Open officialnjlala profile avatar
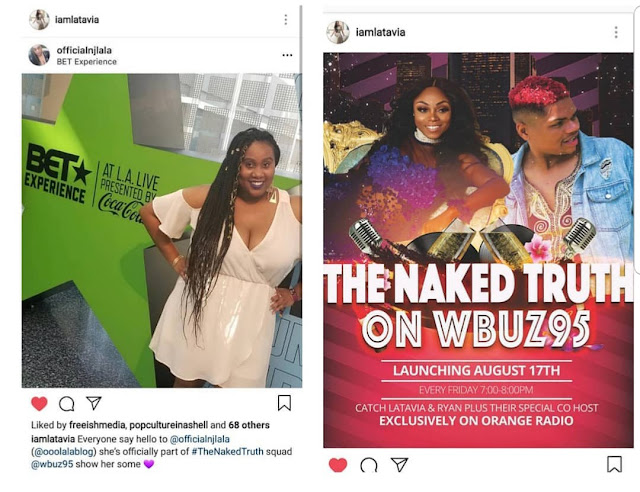This screenshot has height=492, width=640. click(x=39, y=55)
